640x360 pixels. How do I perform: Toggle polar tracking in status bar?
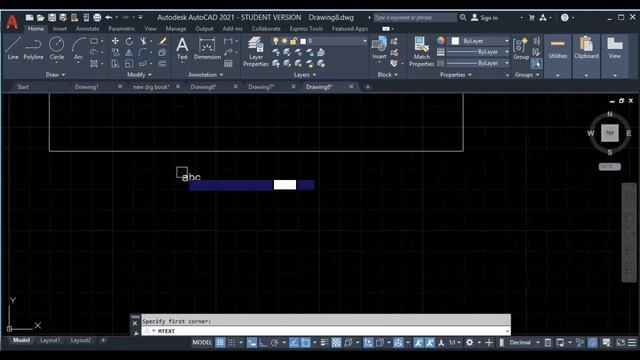[x=275, y=343]
